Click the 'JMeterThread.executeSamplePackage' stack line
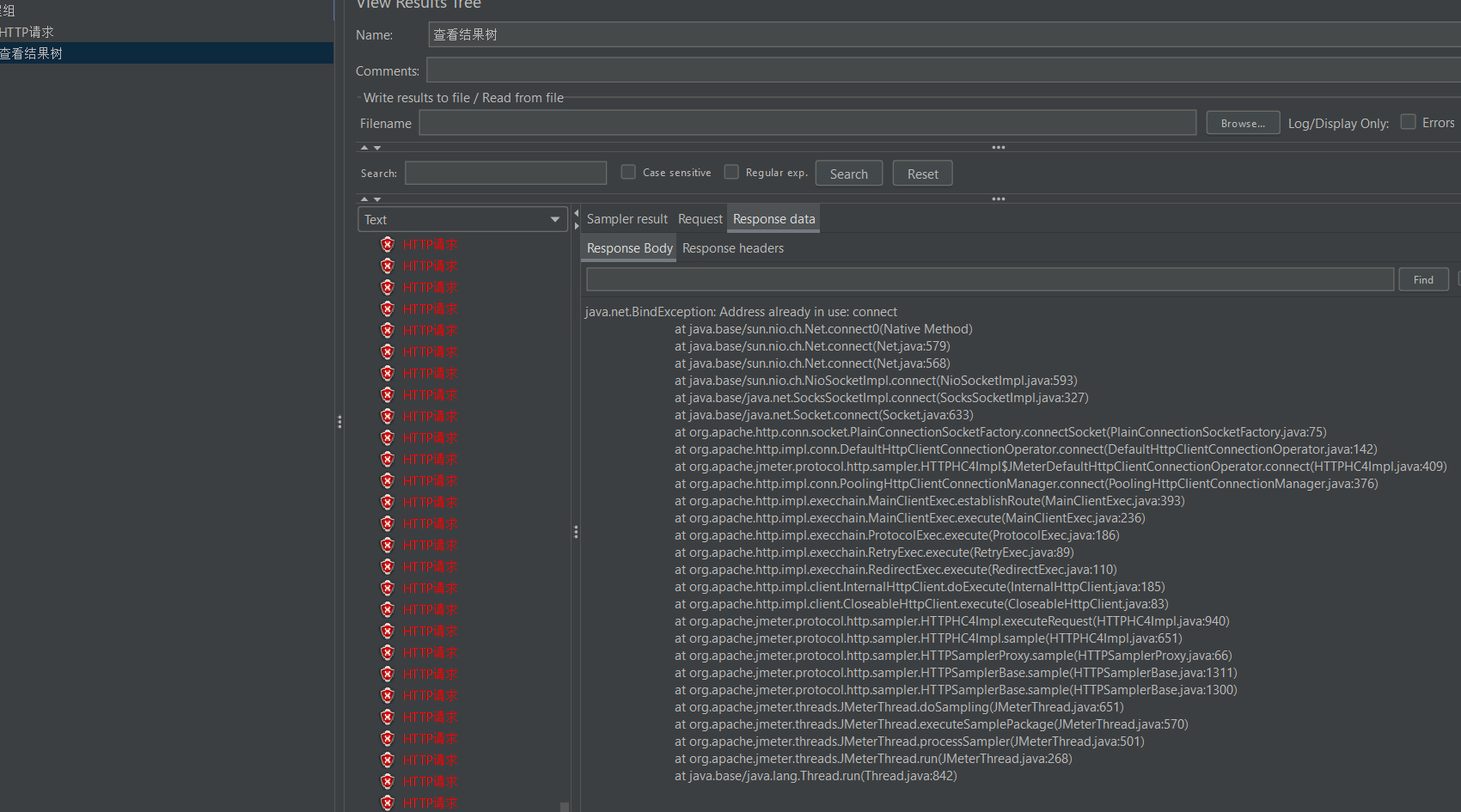1461x812 pixels. click(932, 724)
